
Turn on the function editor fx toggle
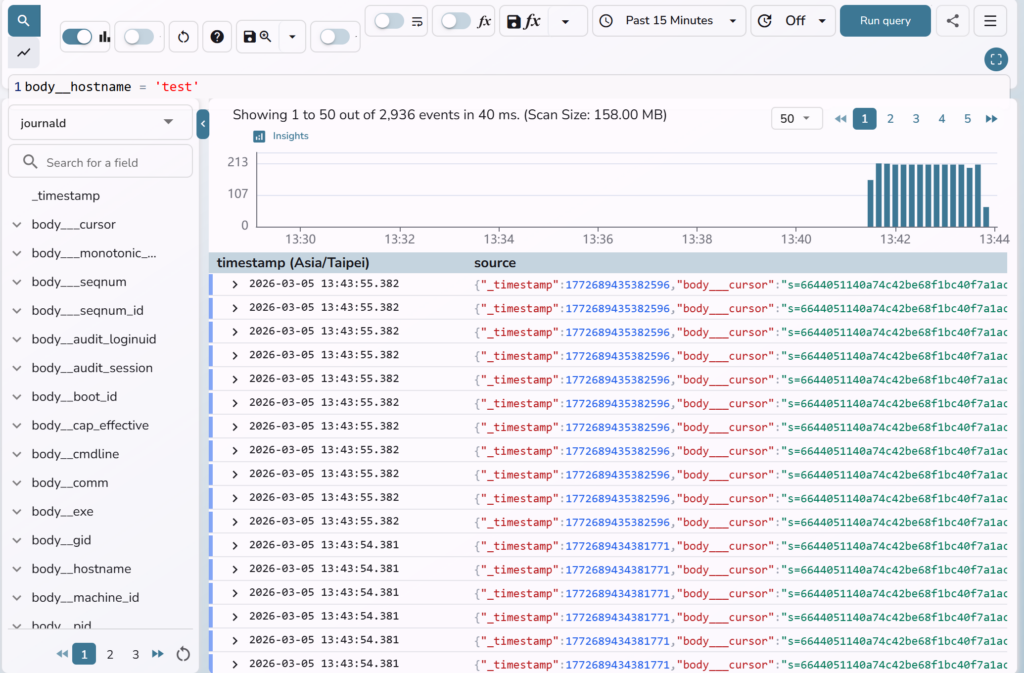pos(456,21)
